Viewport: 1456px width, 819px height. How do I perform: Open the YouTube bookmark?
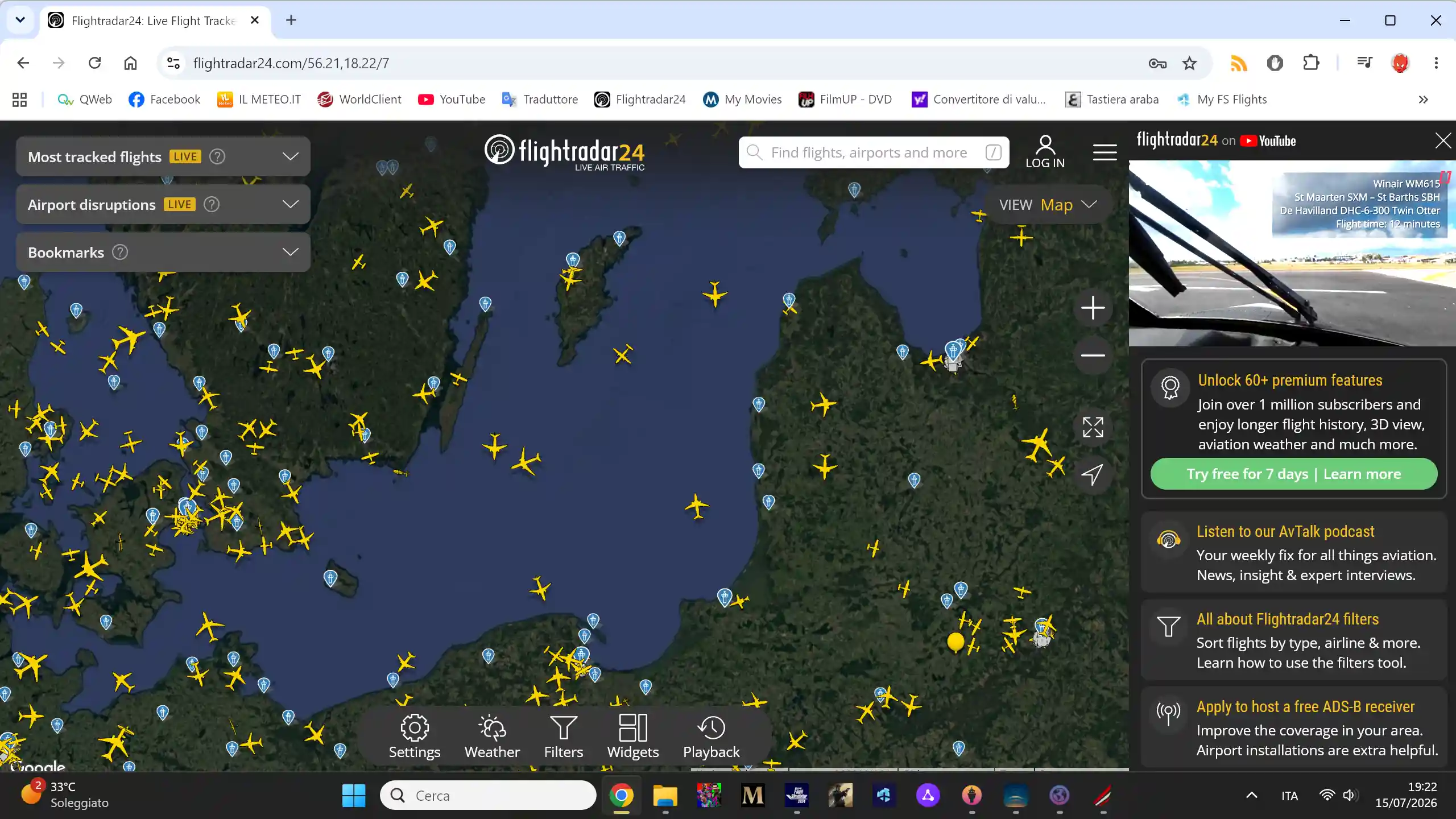[452, 100]
